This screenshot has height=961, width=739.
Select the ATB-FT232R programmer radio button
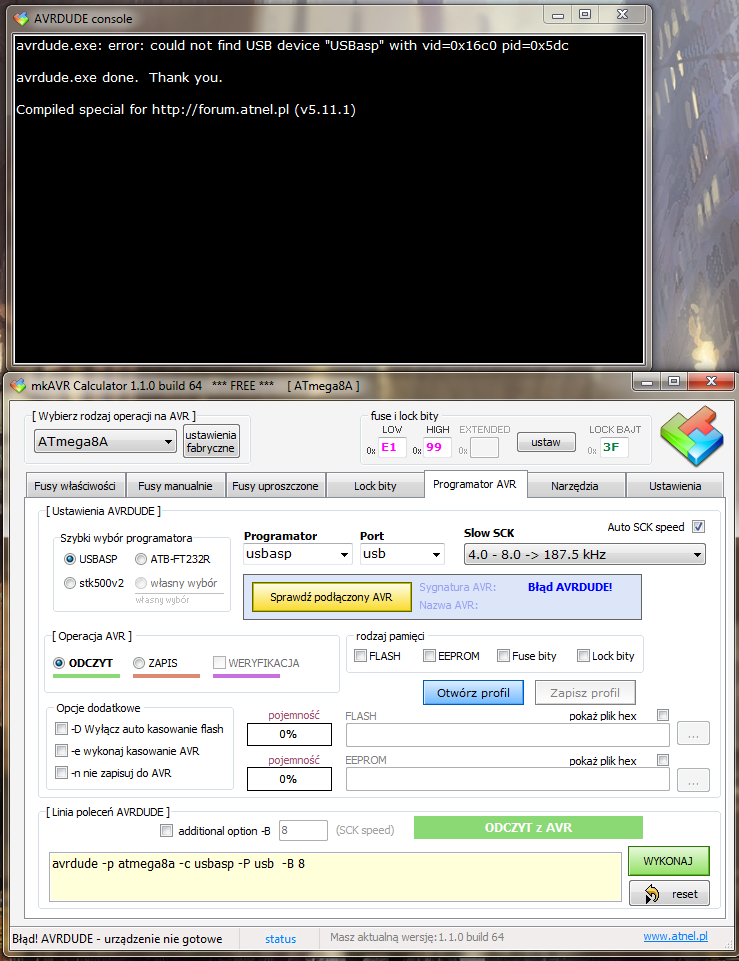(x=141, y=559)
